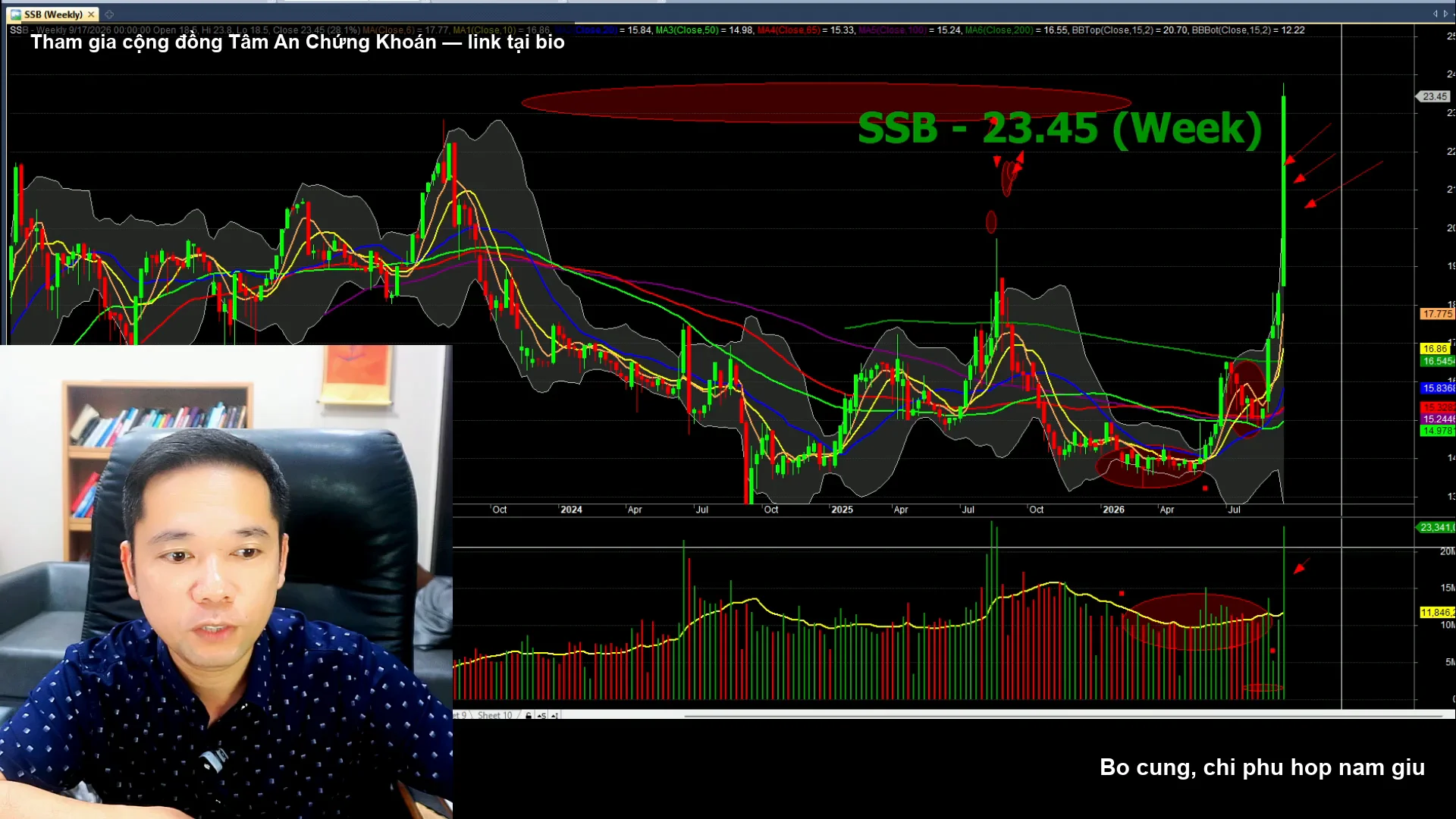Click the 2026 date axis label

[1113, 510]
